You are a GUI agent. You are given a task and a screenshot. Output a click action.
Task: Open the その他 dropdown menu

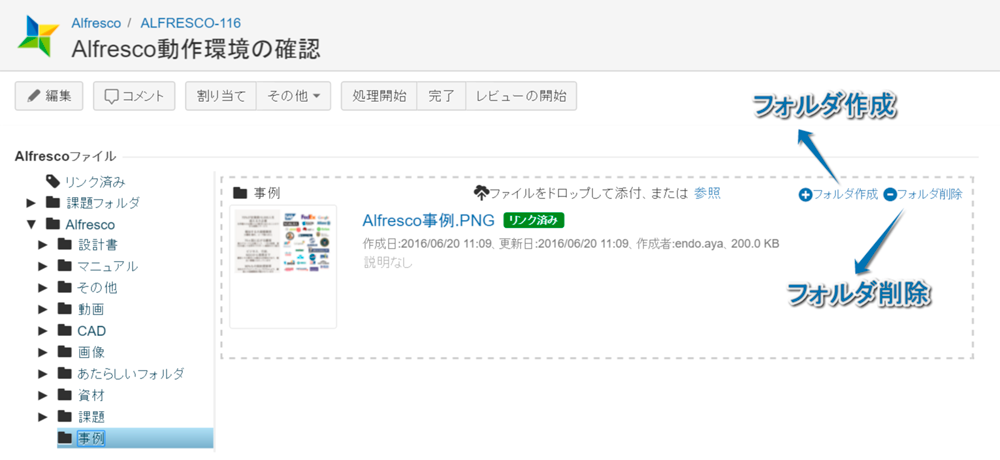tap(293, 96)
